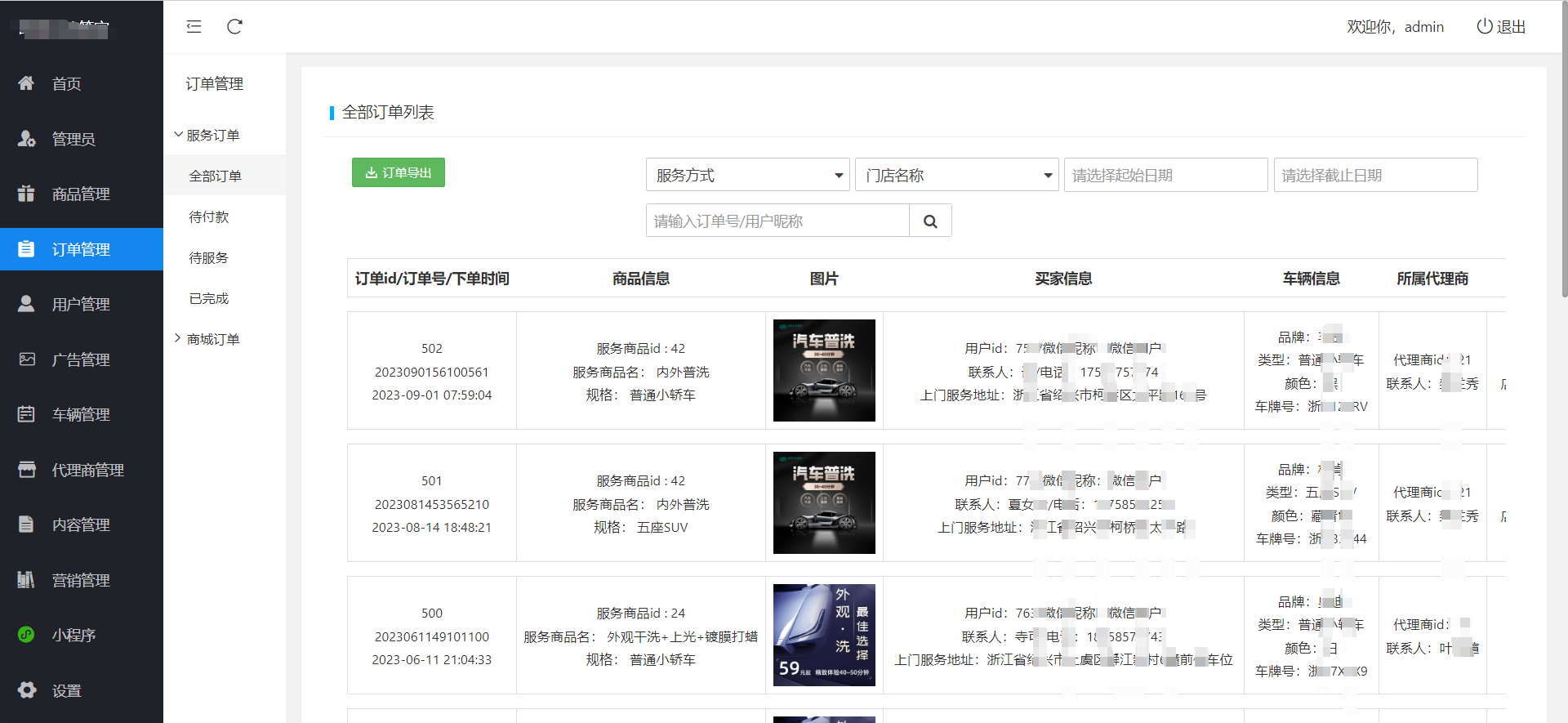Click the 买家信息 column header
The height and width of the screenshot is (723, 1568).
tap(1063, 279)
